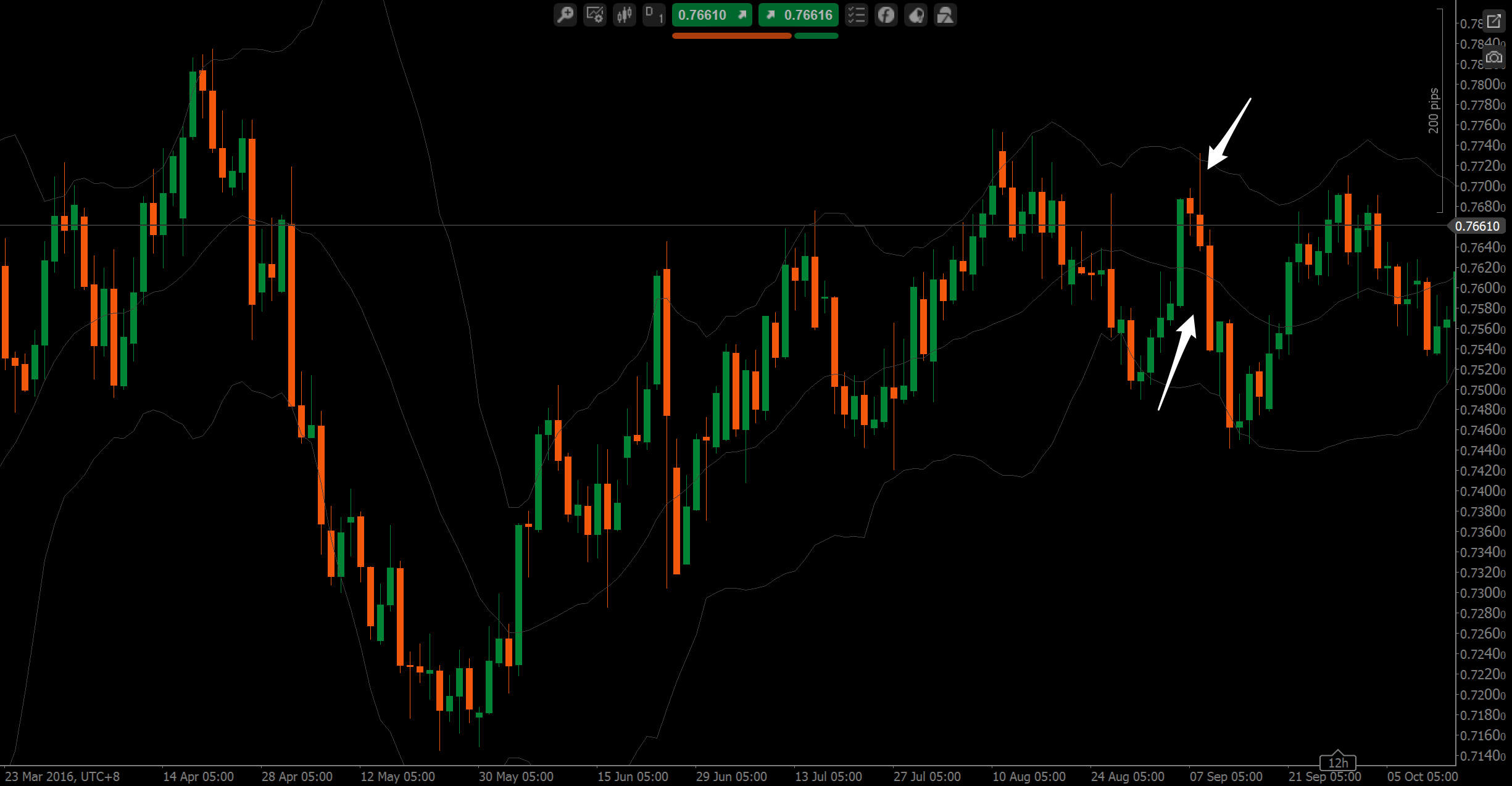This screenshot has height=786, width=1512.
Task: Click the 13 Jul 05:00 date label
Action: pyautogui.click(x=828, y=777)
